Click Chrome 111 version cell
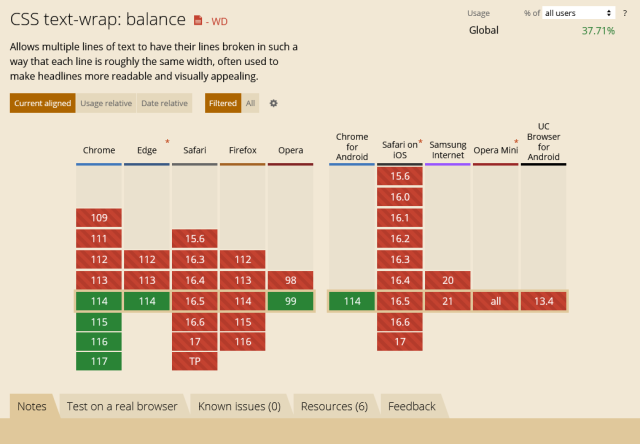640x444 pixels. [99, 239]
